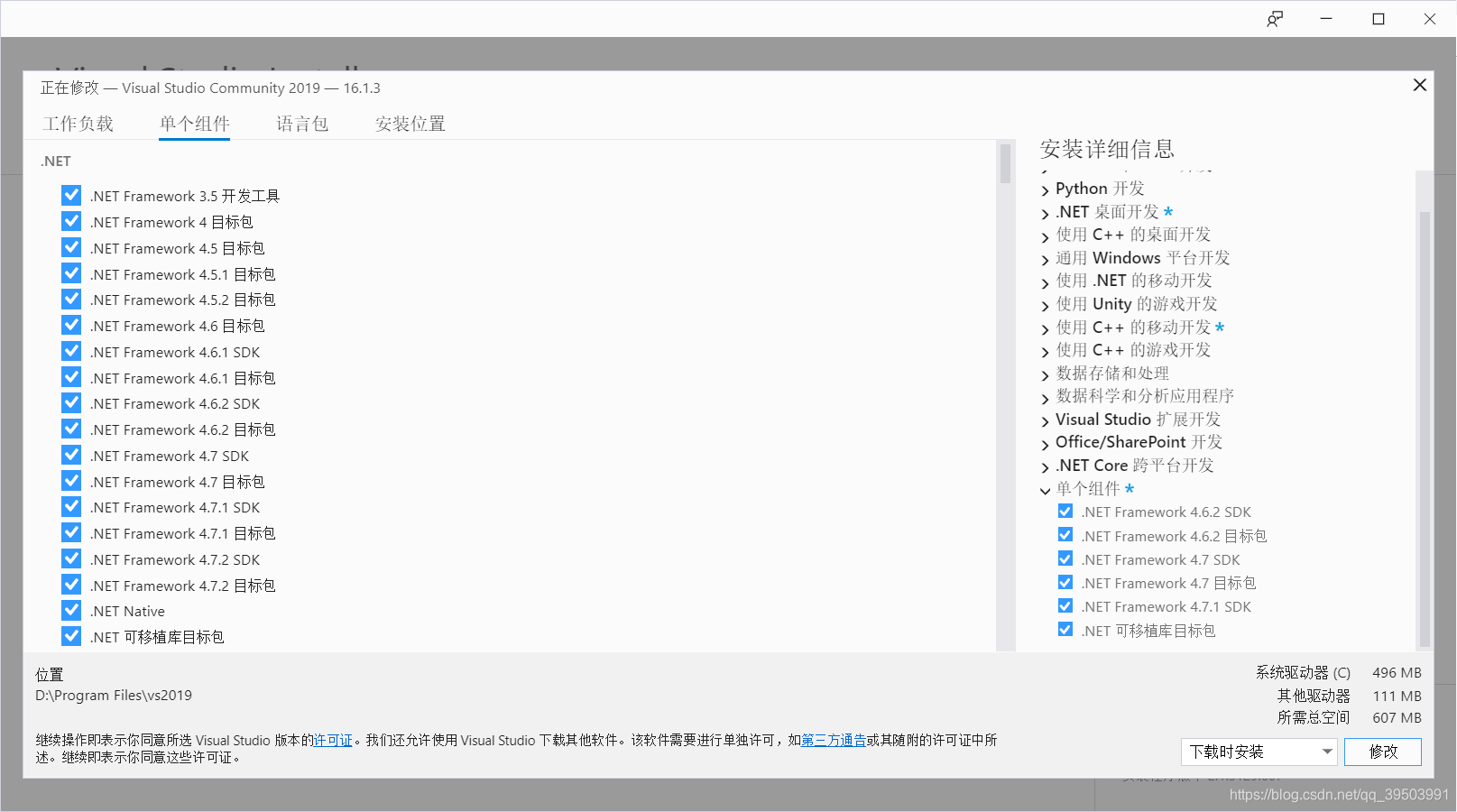Image resolution: width=1457 pixels, height=812 pixels.
Task: Uncheck .NET Framework 4.7.1 目标包
Action: tap(71, 532)
